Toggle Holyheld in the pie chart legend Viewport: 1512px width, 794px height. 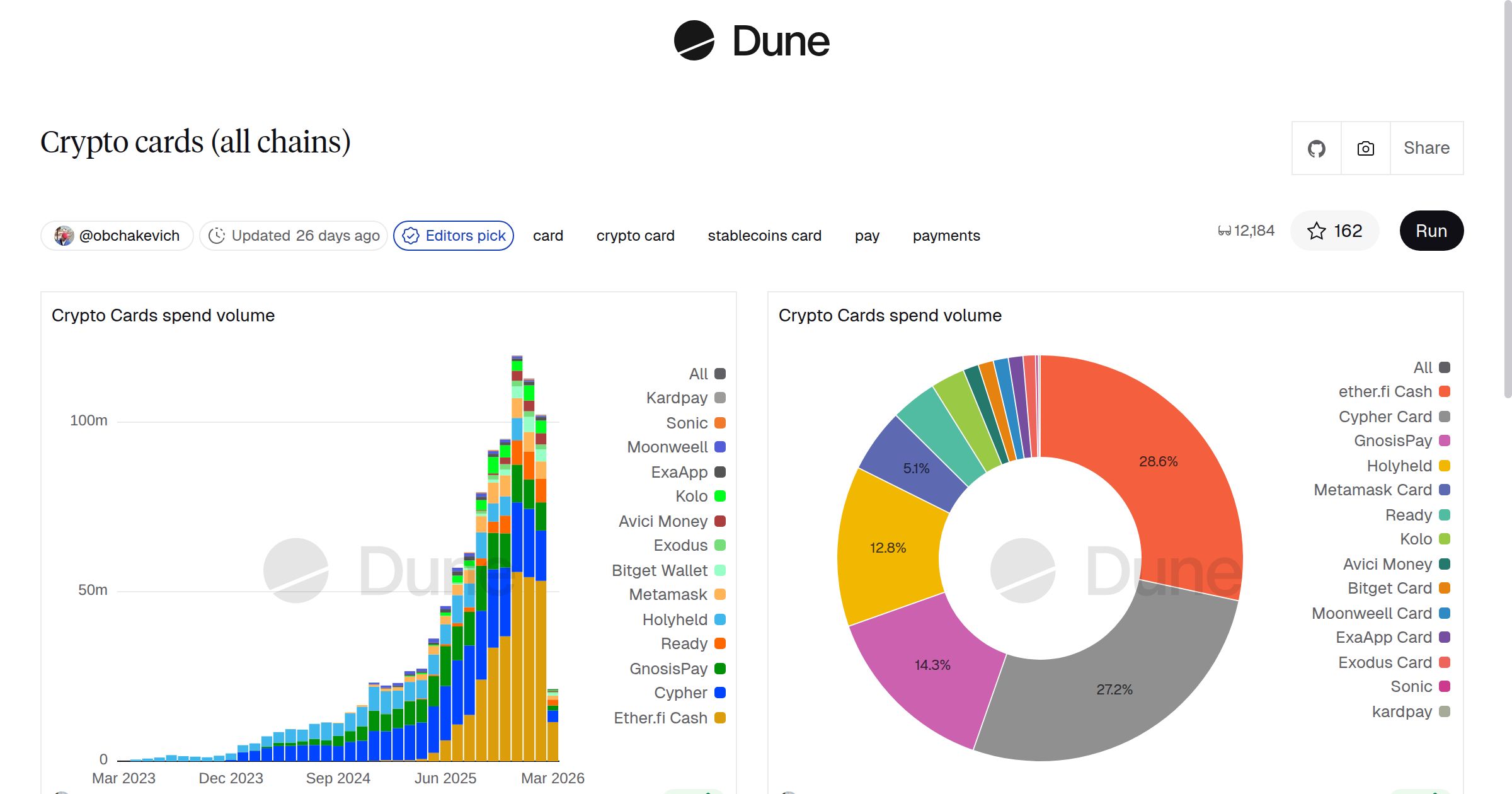click(x=1400, y=466)
